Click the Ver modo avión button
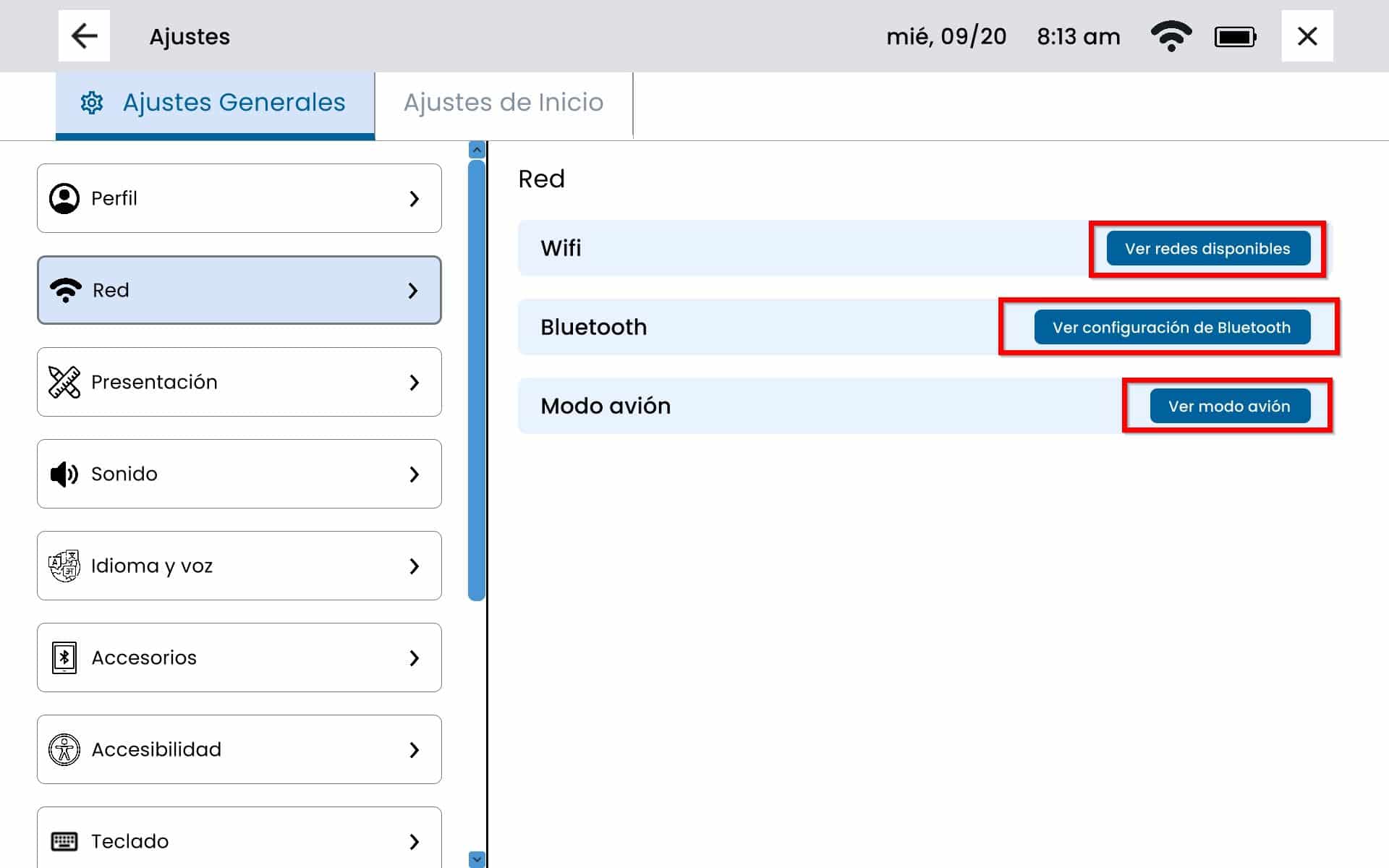The width and height of the screenshot is (1389, 868). (1229, 406)
